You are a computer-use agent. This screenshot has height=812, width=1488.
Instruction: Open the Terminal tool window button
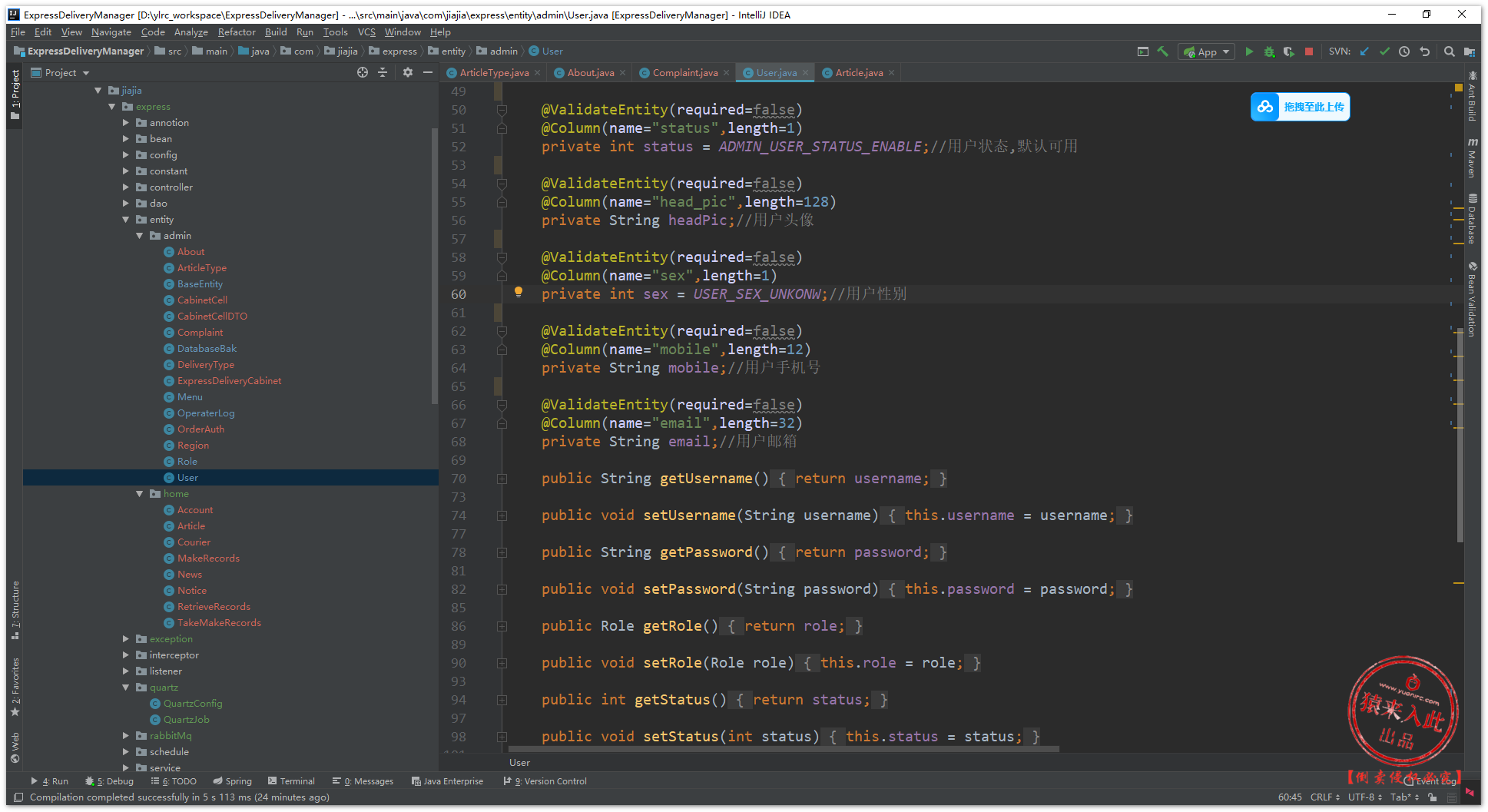[291, 781]
